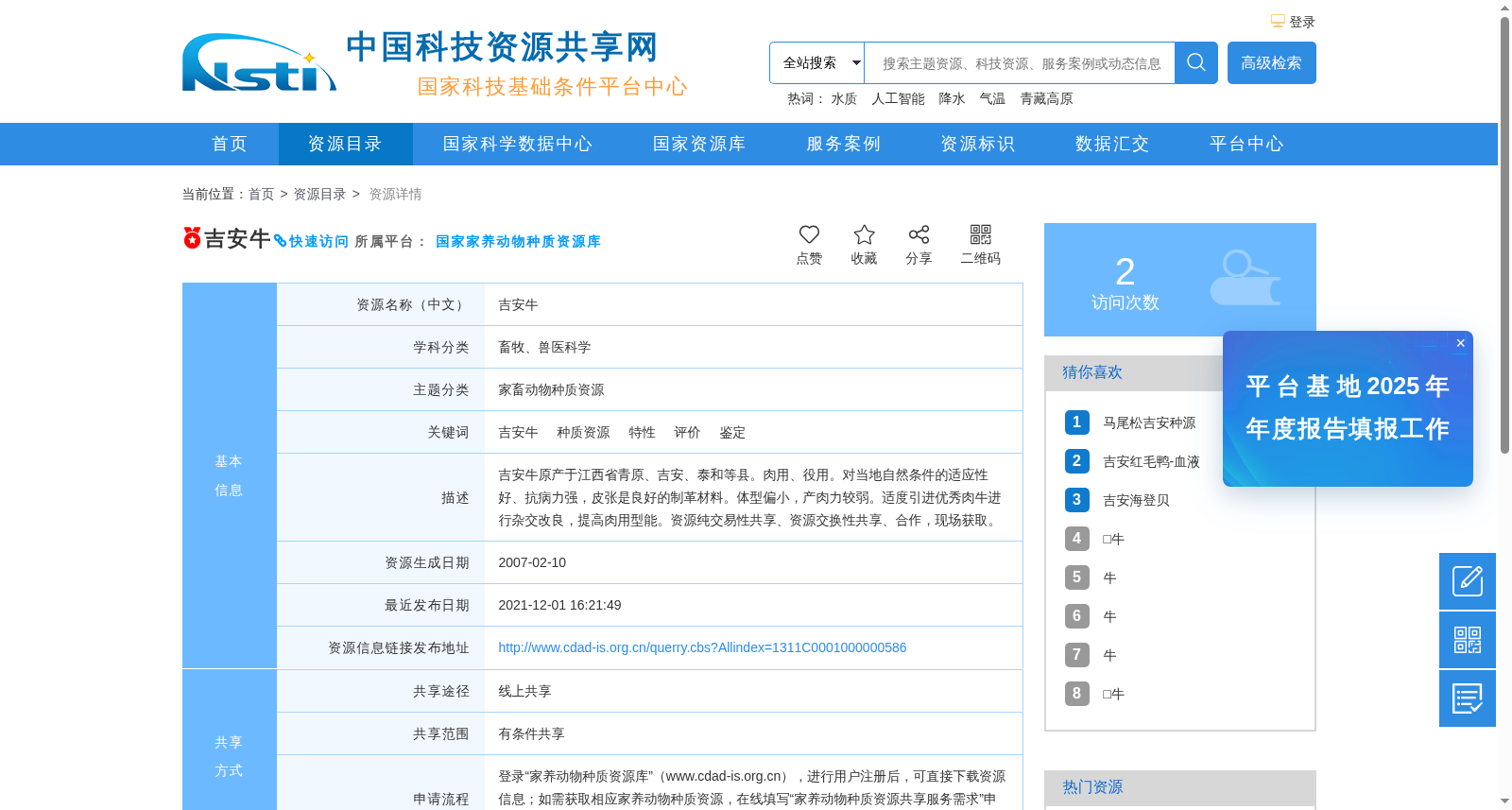
Task: Click the heart 点赞 icon
Action: click(x=809, y=234)
